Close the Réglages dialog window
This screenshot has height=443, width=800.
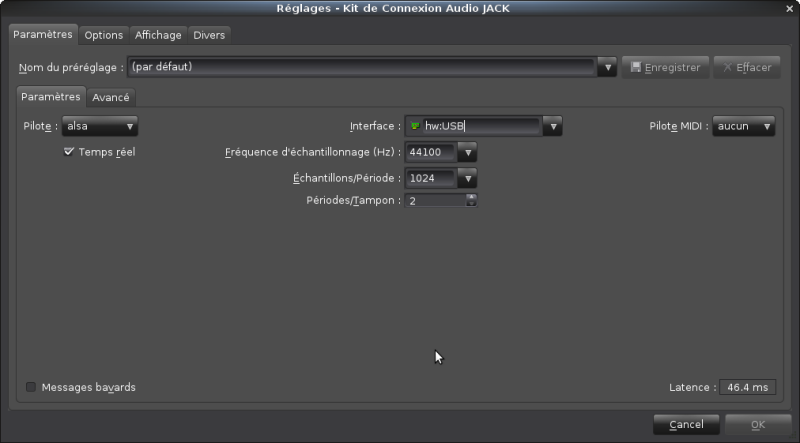coord(789,9)
